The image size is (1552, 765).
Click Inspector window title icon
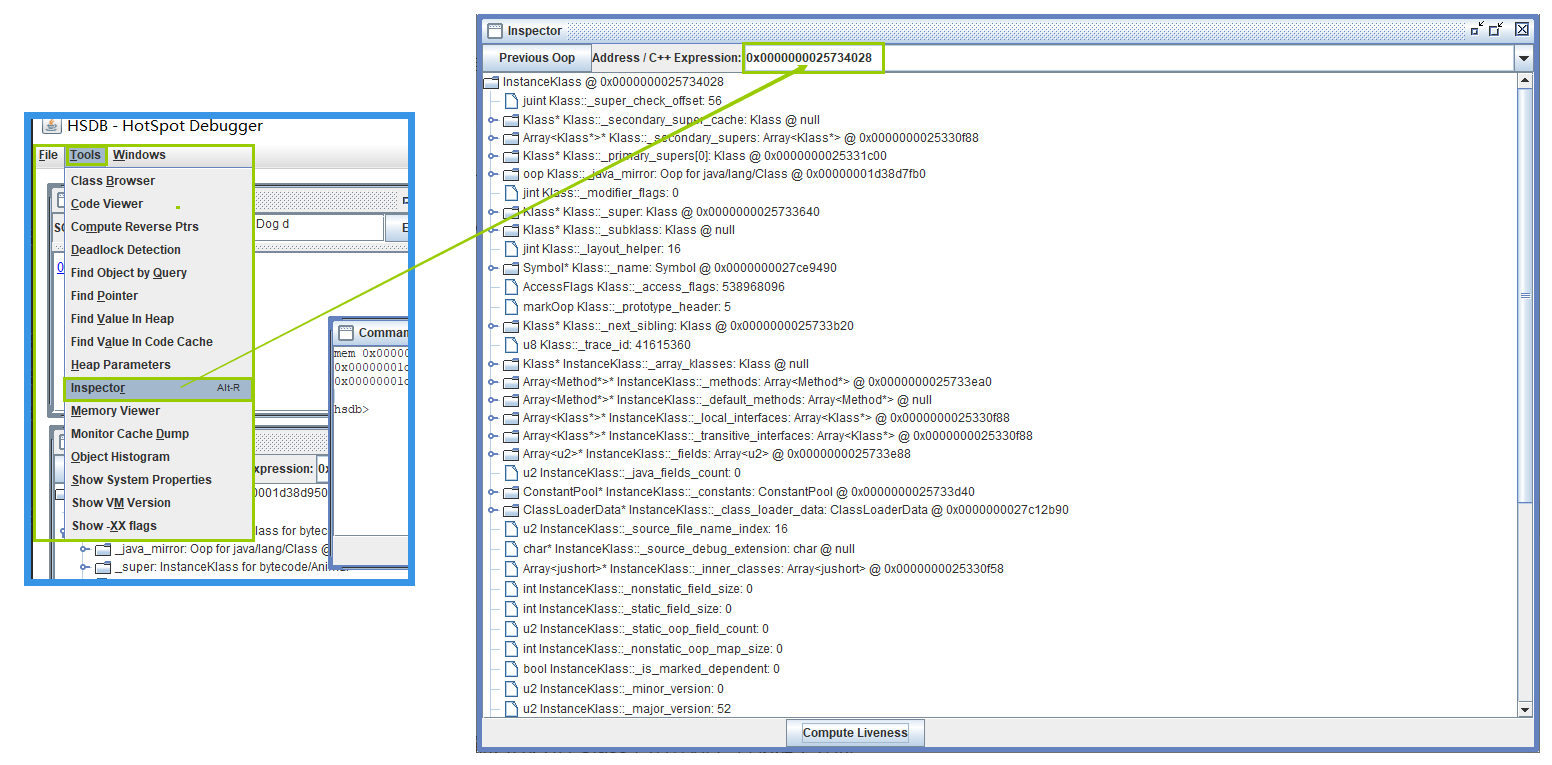pyautogui.click(x=494, y=31)
